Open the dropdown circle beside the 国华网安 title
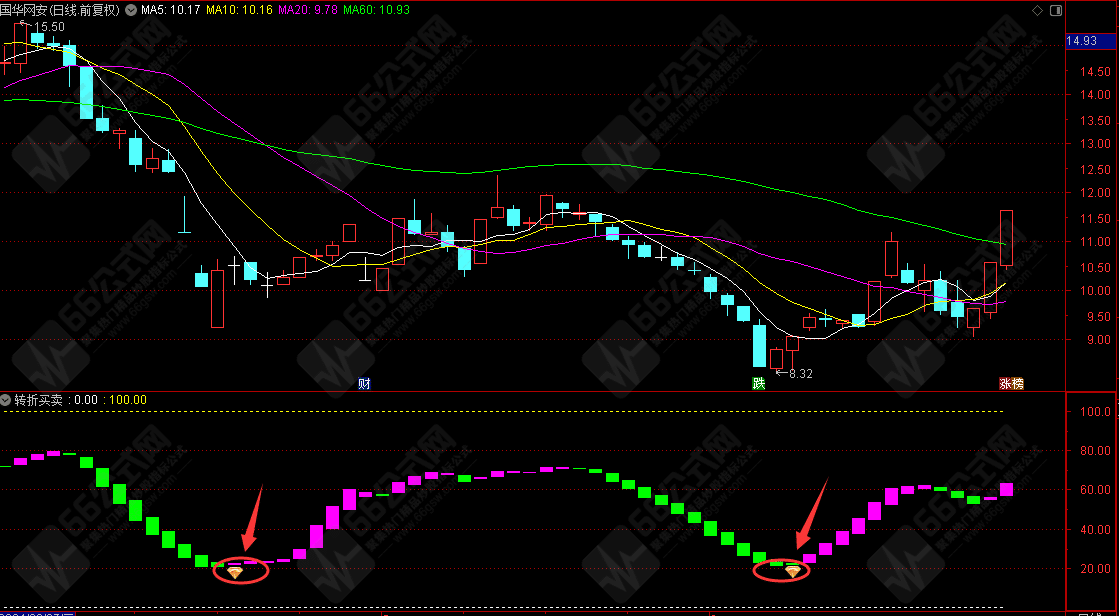The image size is (1119, 616). (x=131, y=10)
